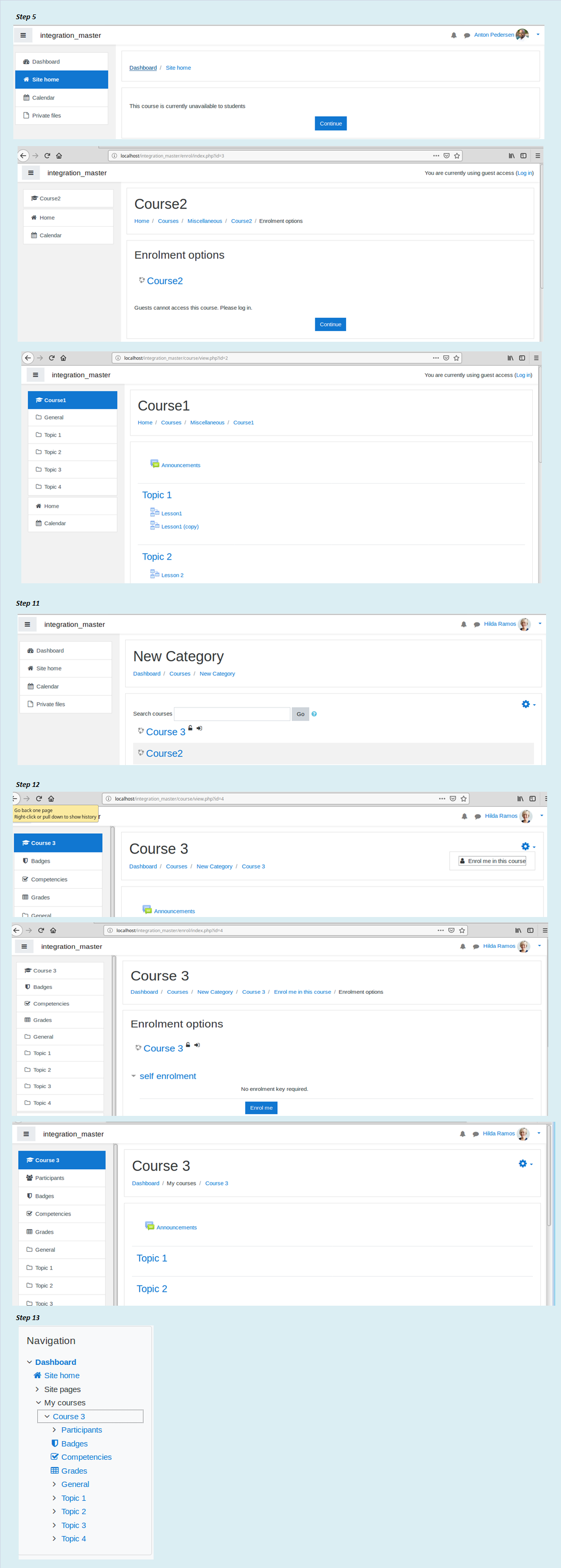The width and height of the screenshot is (561, 1568).
Task: Open library icon right of view.php?id=2 address bar
Action: (510, 358)
